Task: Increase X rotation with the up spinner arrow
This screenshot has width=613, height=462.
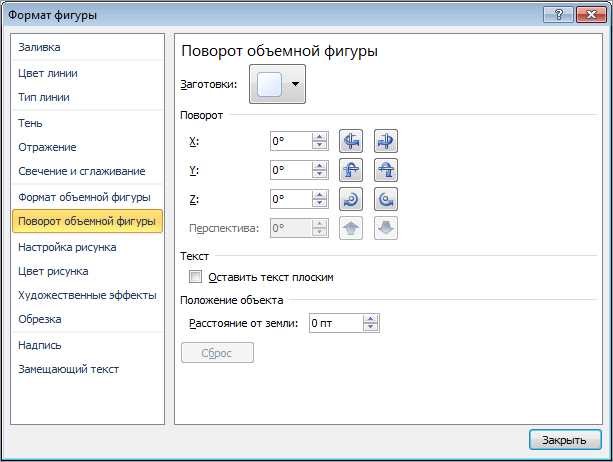Action: [320, 137]
